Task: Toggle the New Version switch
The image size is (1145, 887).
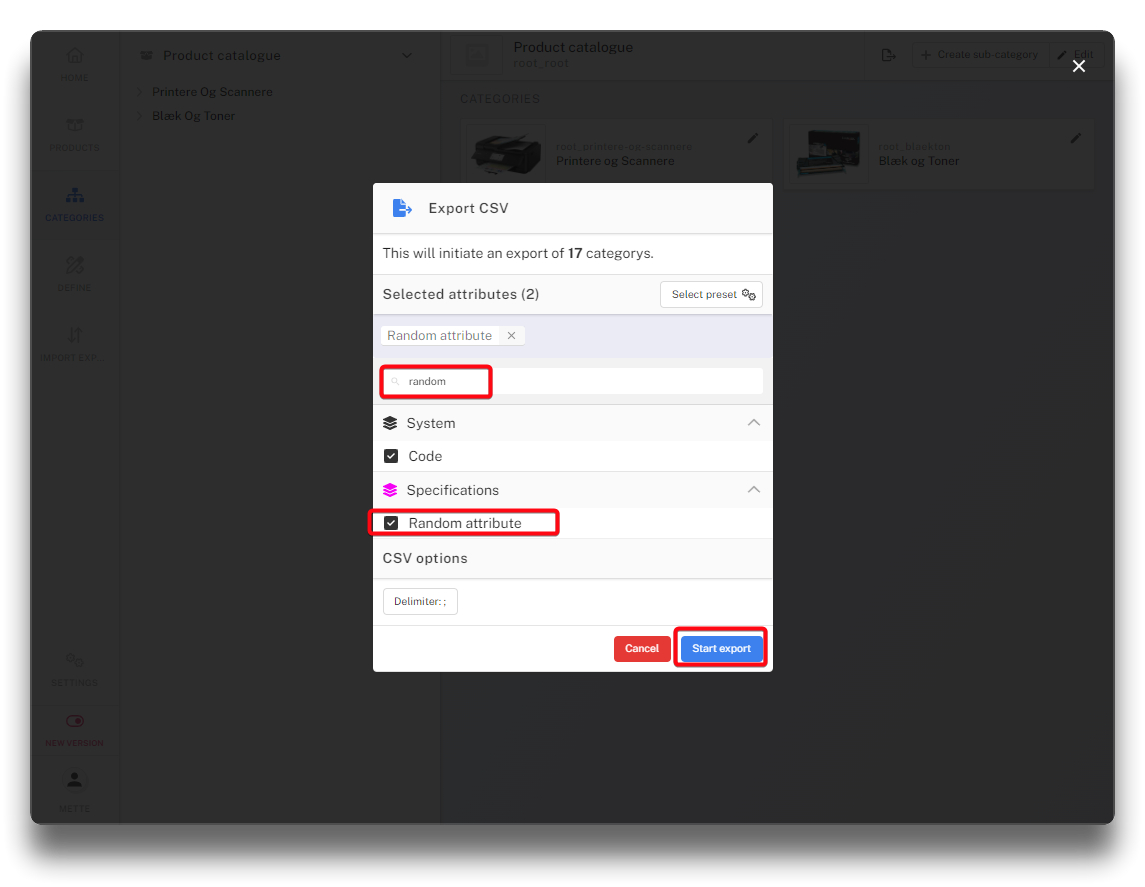Action: 75,721
